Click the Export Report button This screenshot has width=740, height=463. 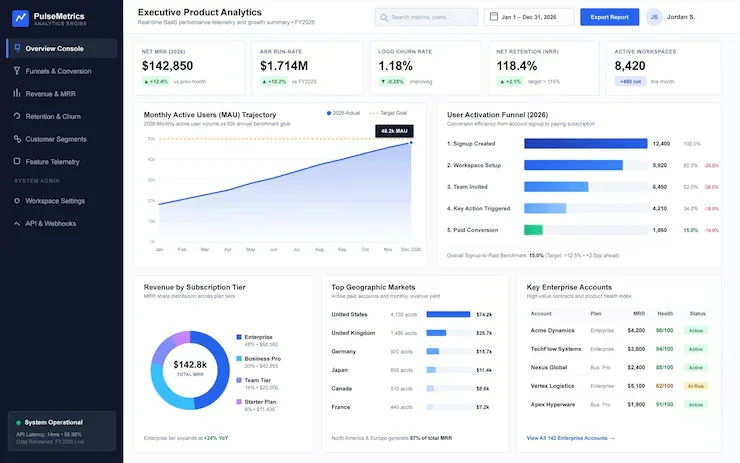click(x=609, y=17)
